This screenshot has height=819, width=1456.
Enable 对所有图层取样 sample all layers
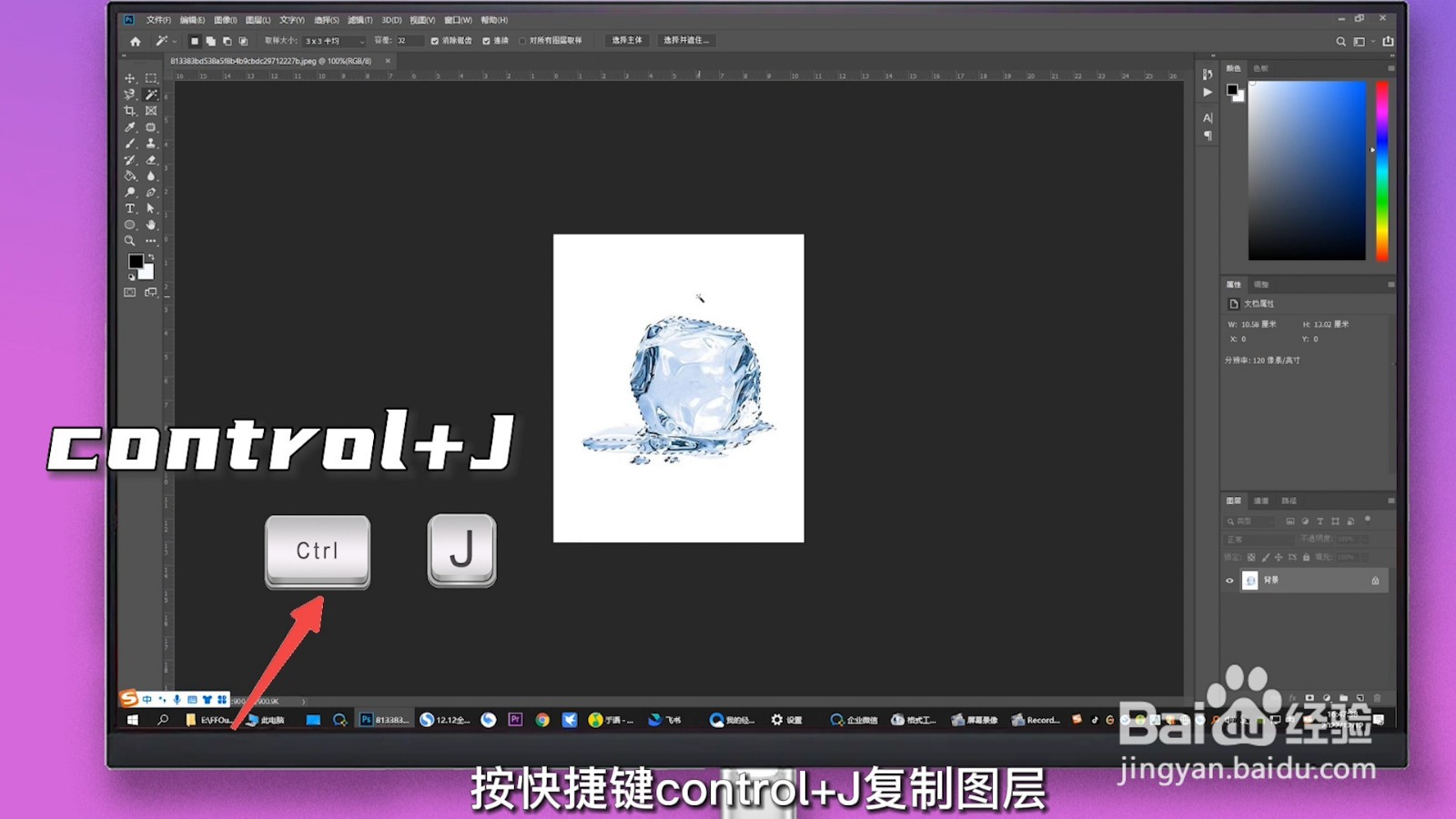524,41
